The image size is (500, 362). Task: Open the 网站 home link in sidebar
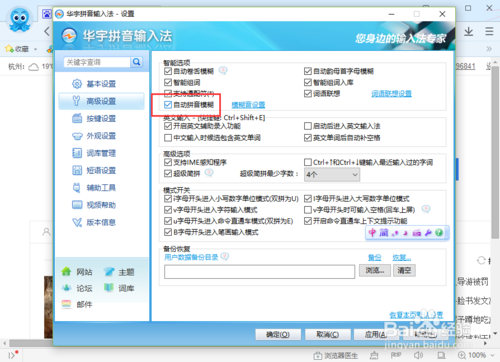(77, 272)
